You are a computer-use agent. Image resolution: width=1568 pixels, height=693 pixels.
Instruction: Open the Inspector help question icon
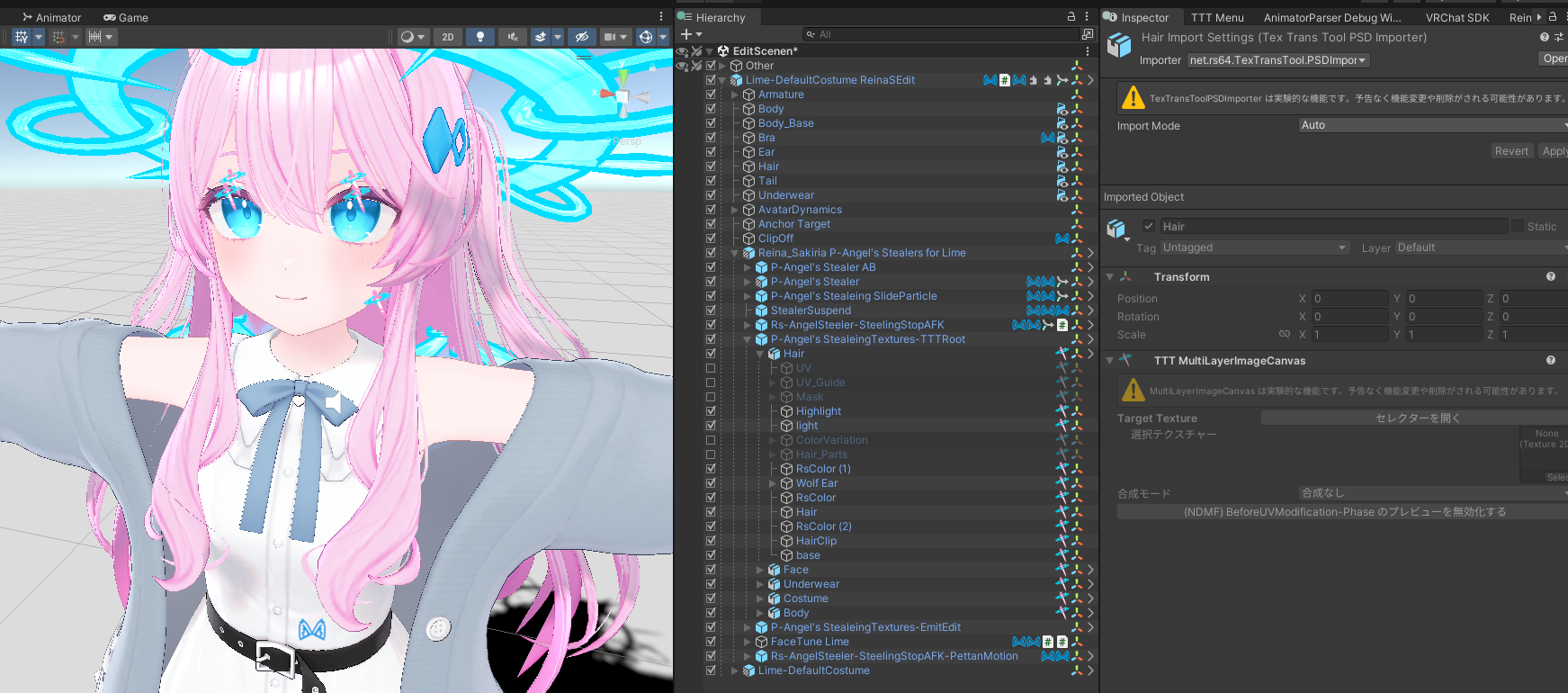(x=1545, y=38)
